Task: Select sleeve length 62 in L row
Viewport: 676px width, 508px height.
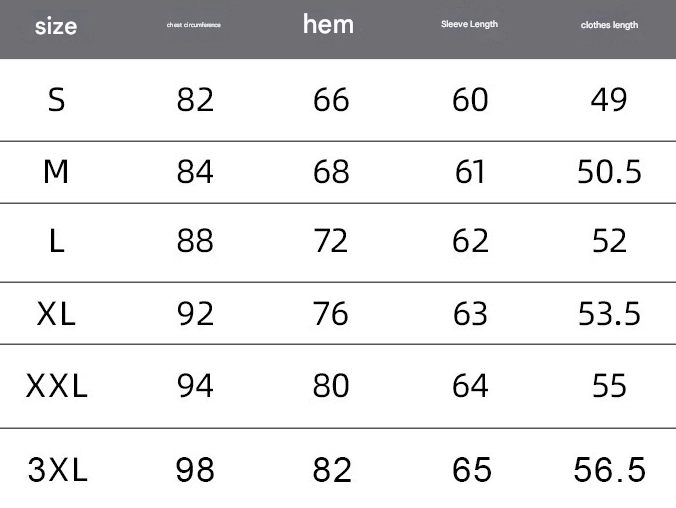Action: pos(470,242)
